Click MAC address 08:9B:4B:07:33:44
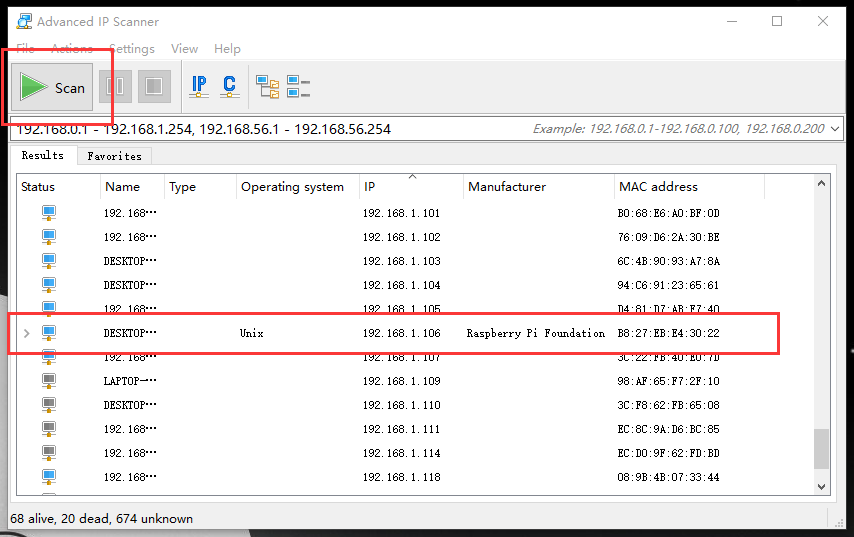Image resolution: width=854 pixels, height=537 pixels. [668, 477]
